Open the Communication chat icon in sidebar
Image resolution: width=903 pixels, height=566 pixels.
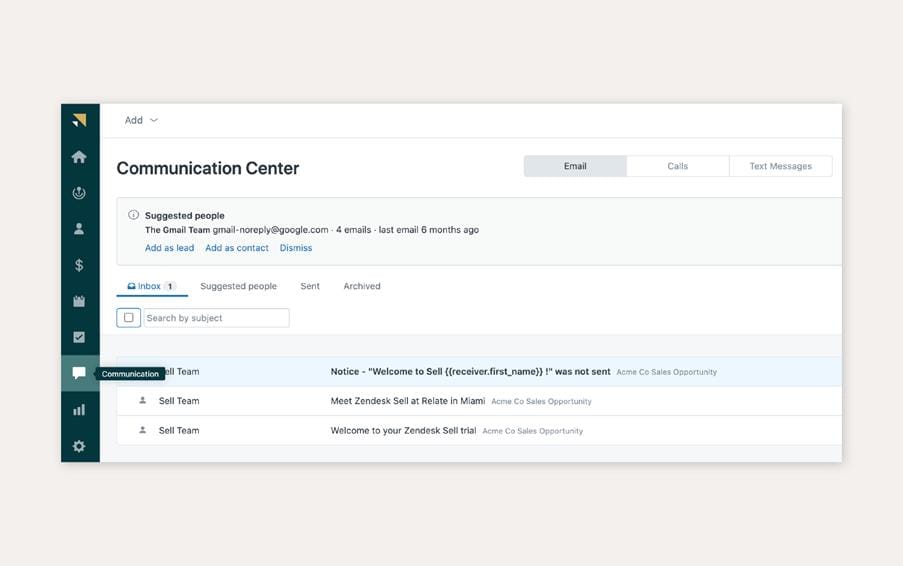[x=79, y=373]
